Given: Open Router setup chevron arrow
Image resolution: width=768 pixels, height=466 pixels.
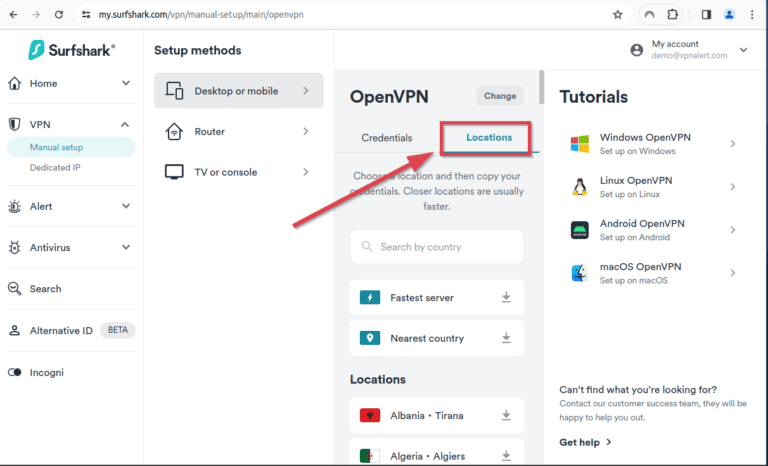Looking at the screenshot, I should [306, 131].
